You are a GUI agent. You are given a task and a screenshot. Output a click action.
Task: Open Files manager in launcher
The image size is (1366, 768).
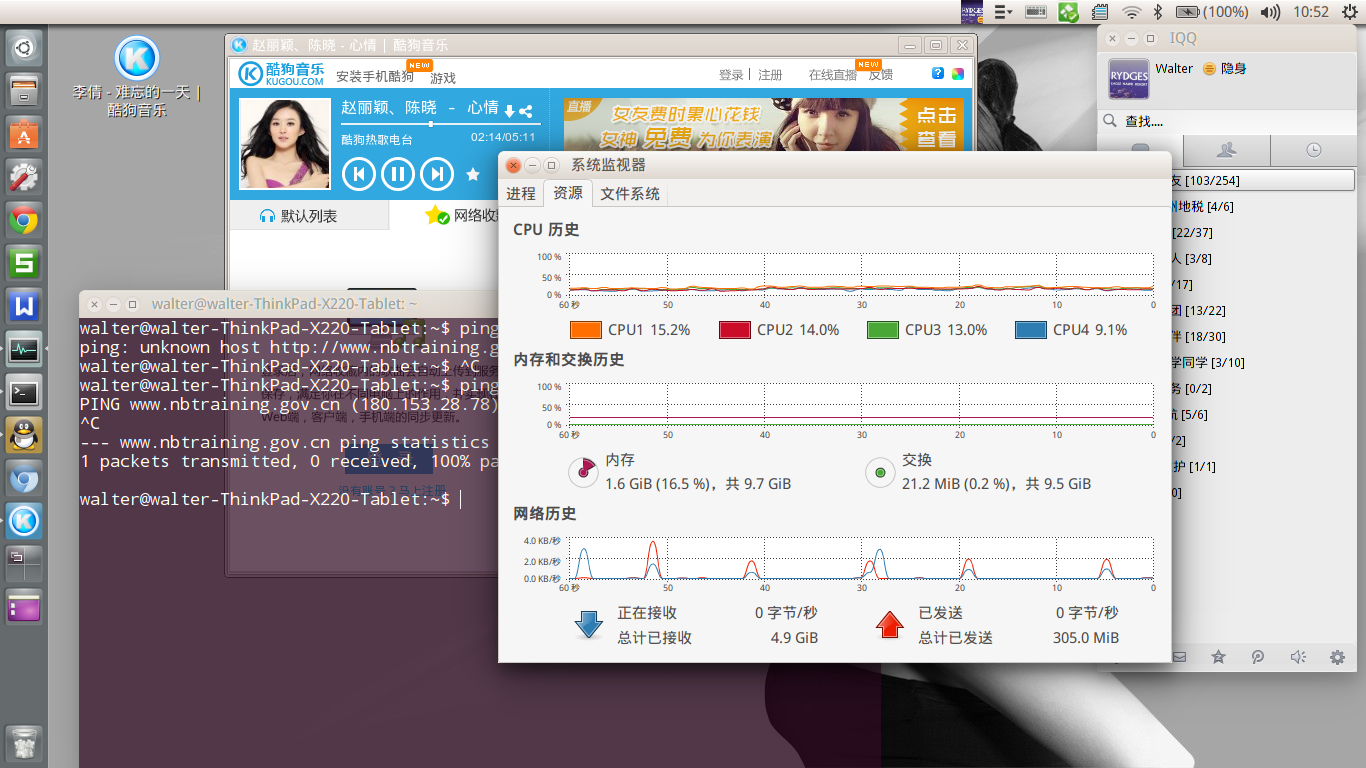tap(24, 91)
